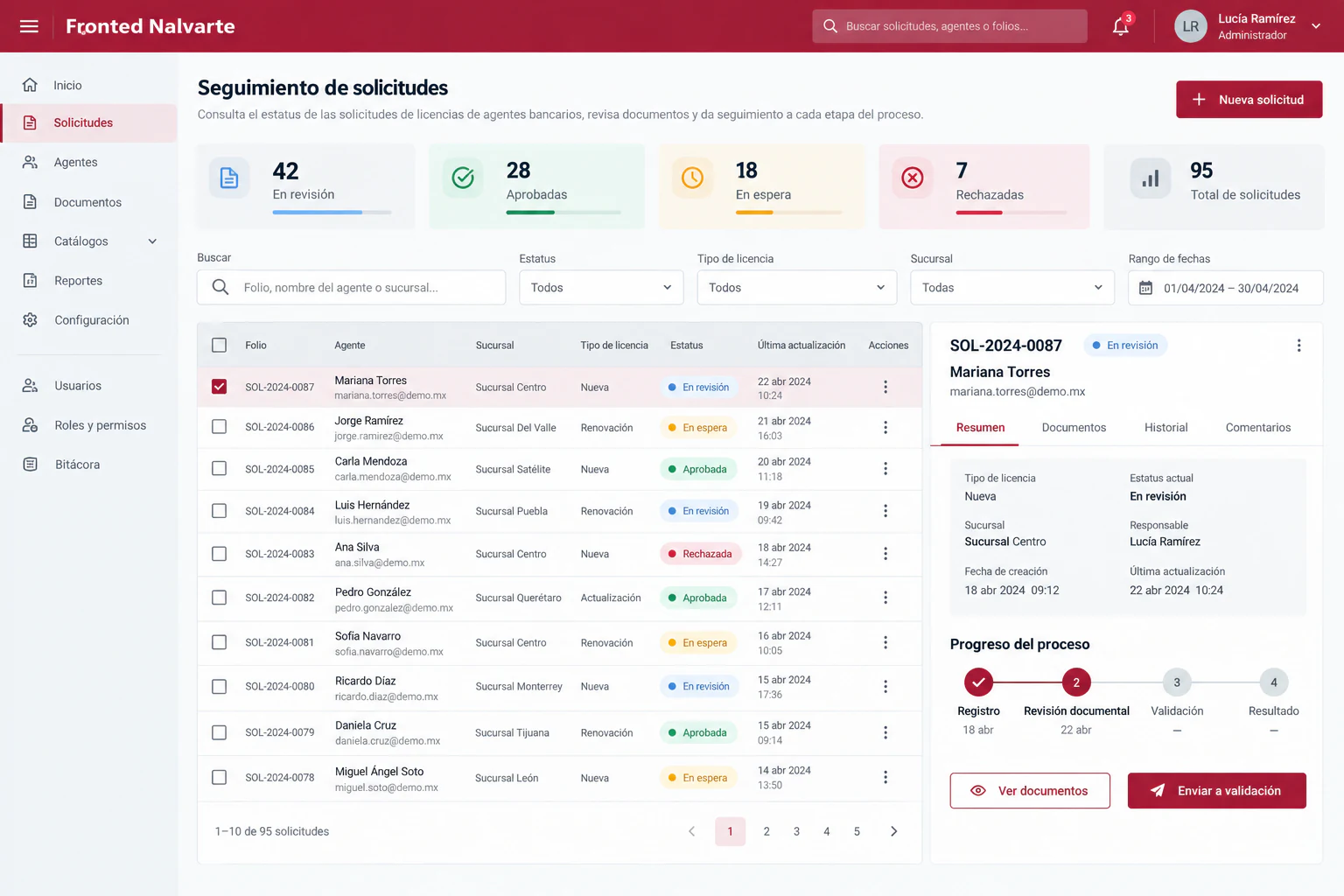The width and height of the screenshot is (1344, 896).
Task: Open the detail panel three-dot menu
Action: click(x=1298, y=346)
